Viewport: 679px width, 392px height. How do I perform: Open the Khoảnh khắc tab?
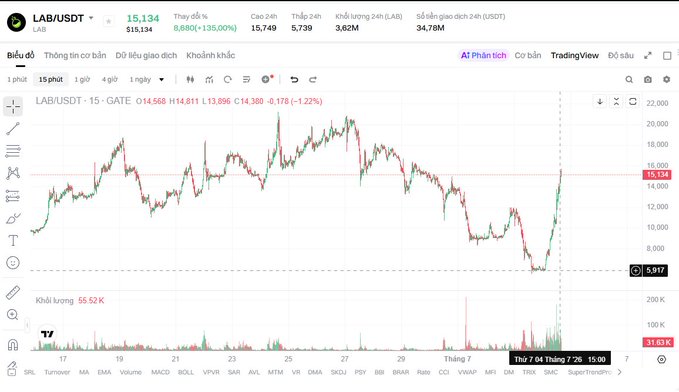coord(210,55)
